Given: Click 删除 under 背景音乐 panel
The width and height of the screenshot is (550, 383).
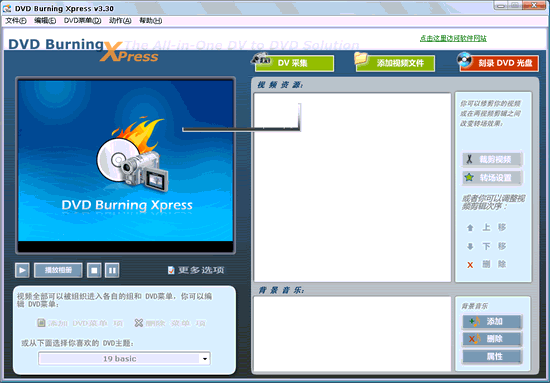Looking at the screenshot, I should point(492,339).
